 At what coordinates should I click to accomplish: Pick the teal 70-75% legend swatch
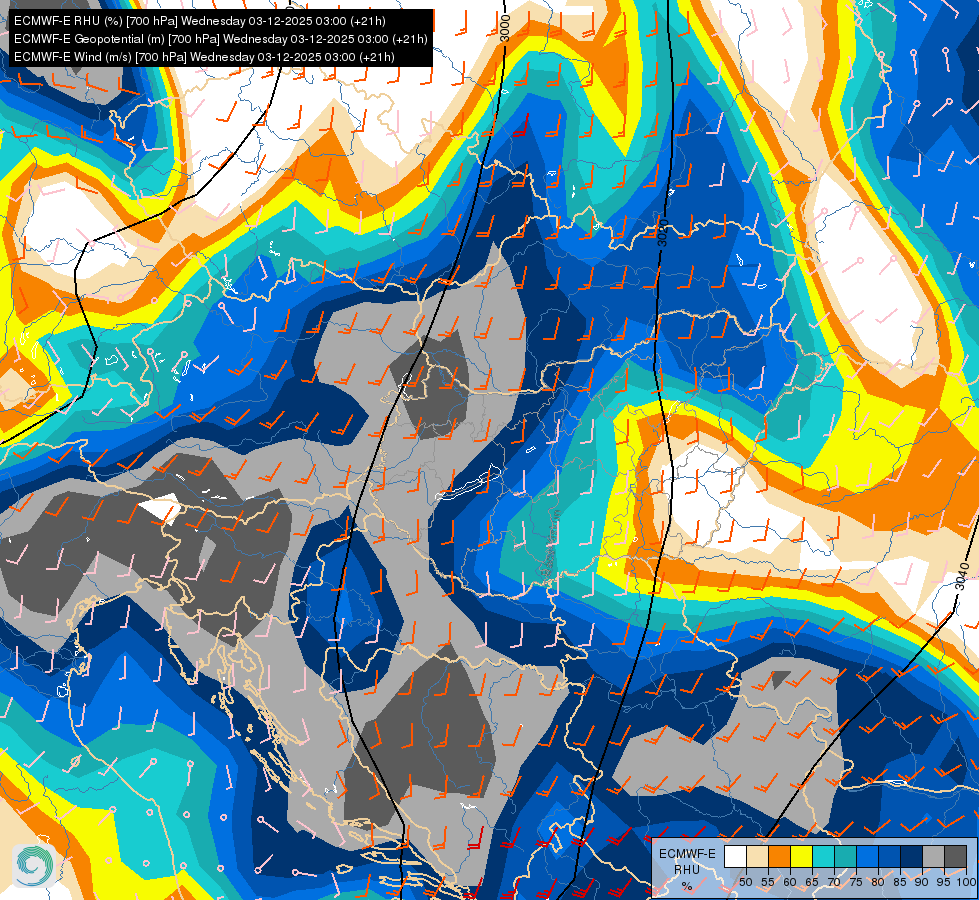coord(846,856)
